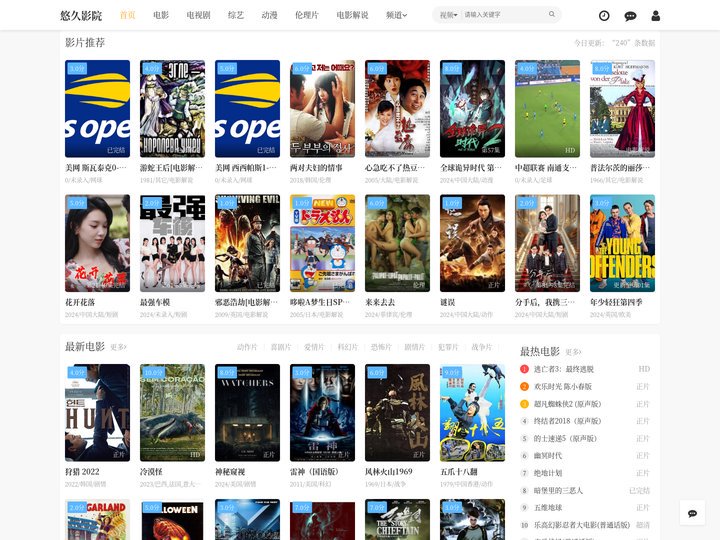Screen dimensions: 720x540
Task: Click the 邪恶浩劫 title text
Action: (246, 303)
